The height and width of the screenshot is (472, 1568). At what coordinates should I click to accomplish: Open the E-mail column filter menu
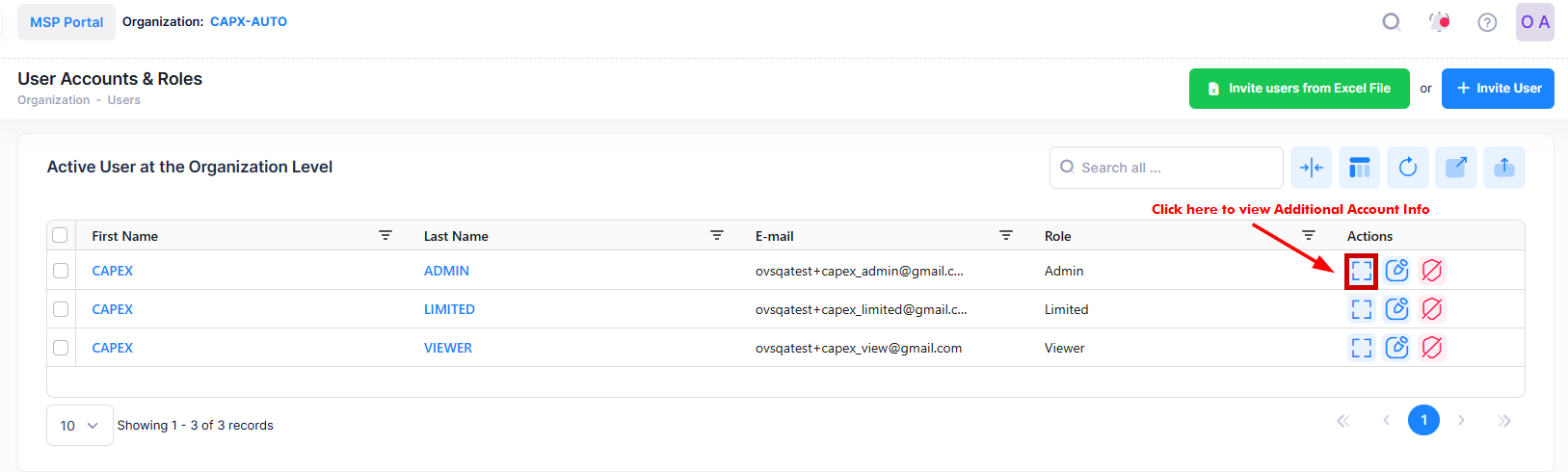(x=1006, y=235)
